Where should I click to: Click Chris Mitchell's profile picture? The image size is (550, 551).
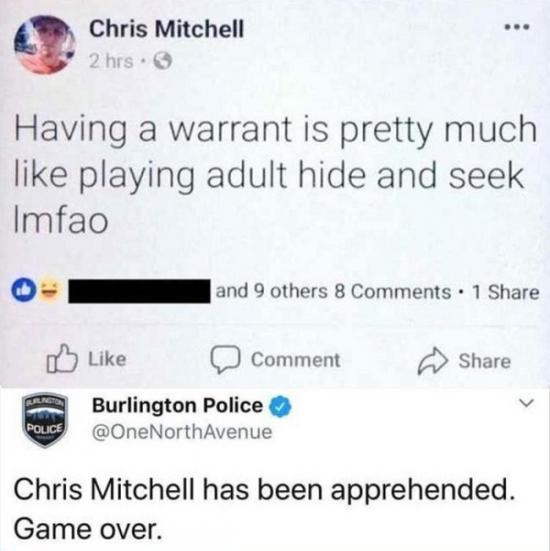pos(45,45)
